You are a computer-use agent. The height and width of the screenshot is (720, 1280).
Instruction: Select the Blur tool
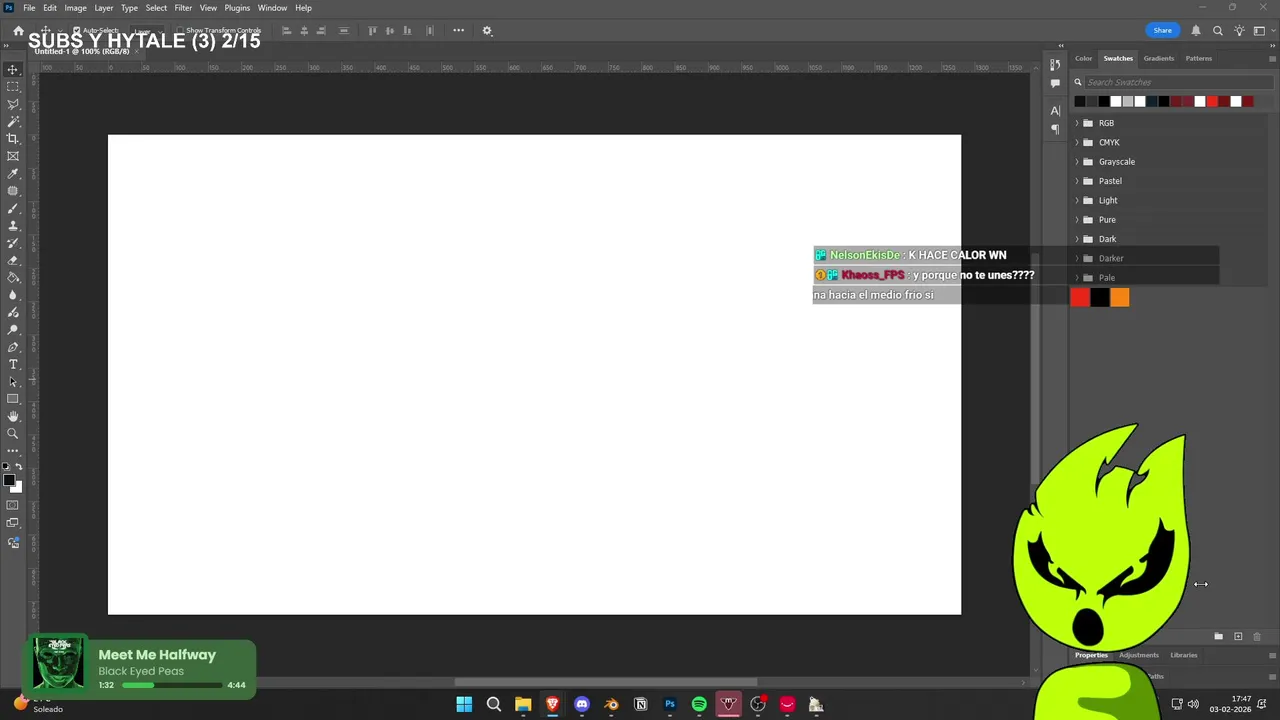13,295
